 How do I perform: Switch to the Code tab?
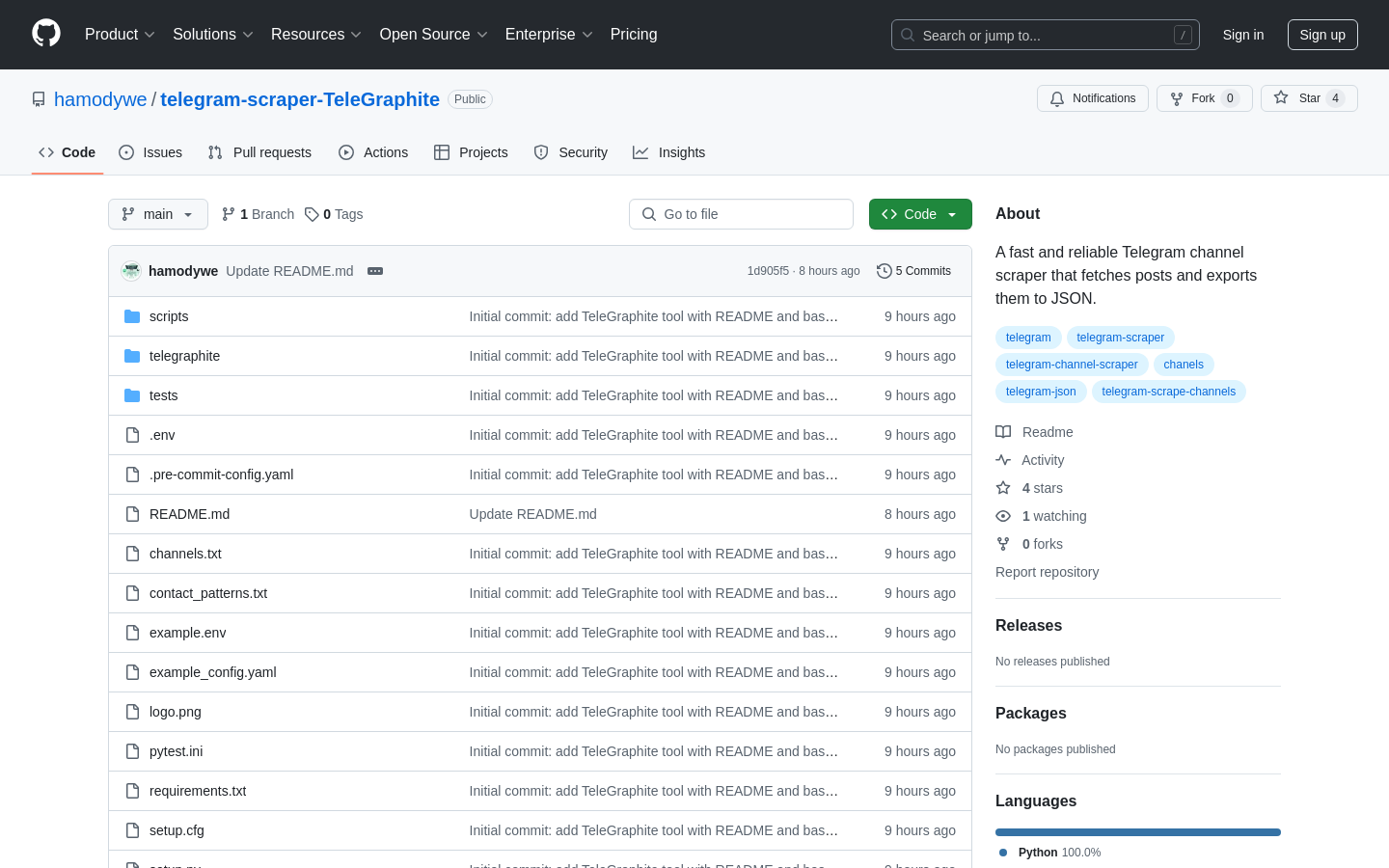[x=68, y=152]
